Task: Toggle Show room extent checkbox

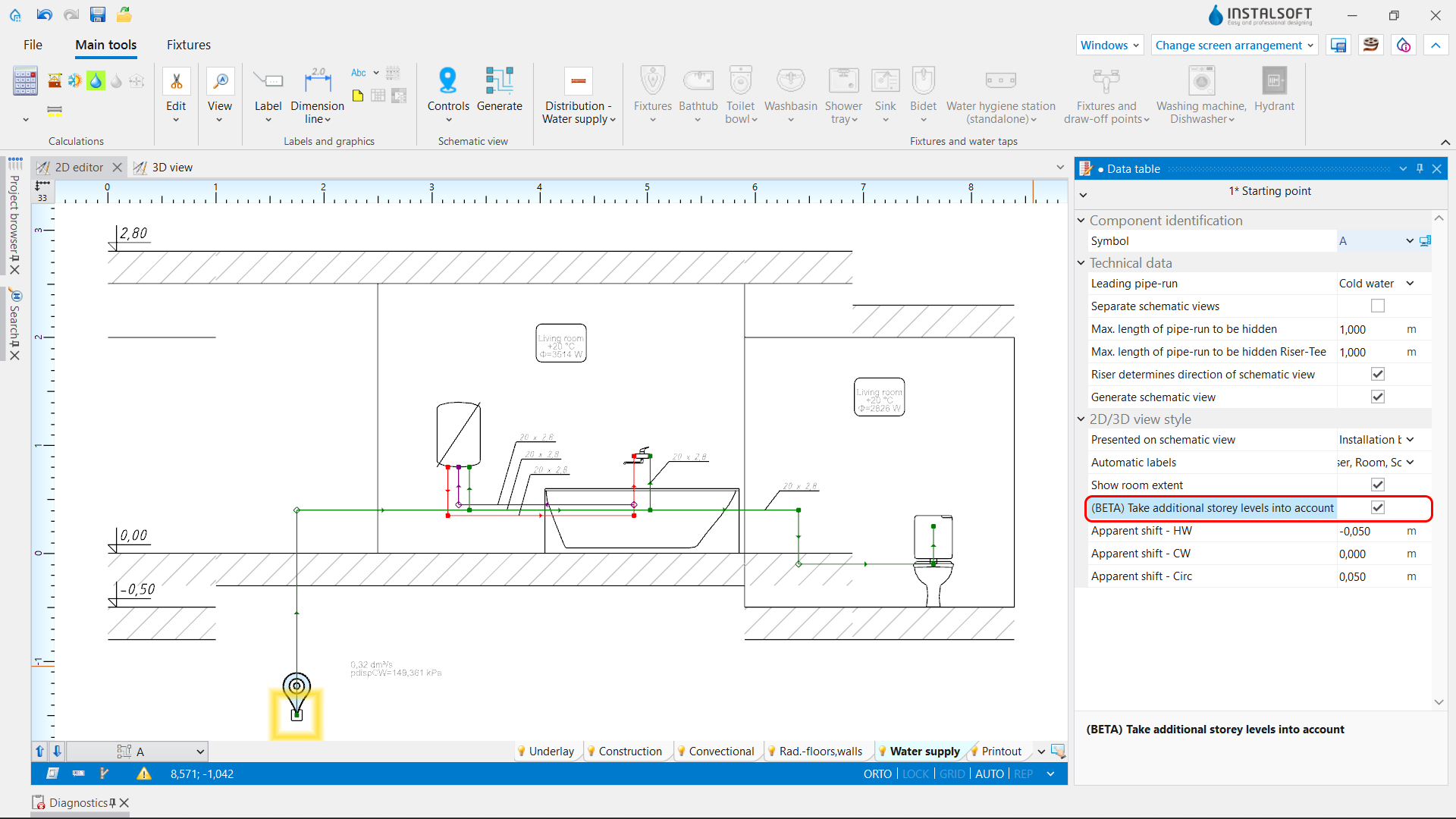Action: click(x=1378, y=485)
